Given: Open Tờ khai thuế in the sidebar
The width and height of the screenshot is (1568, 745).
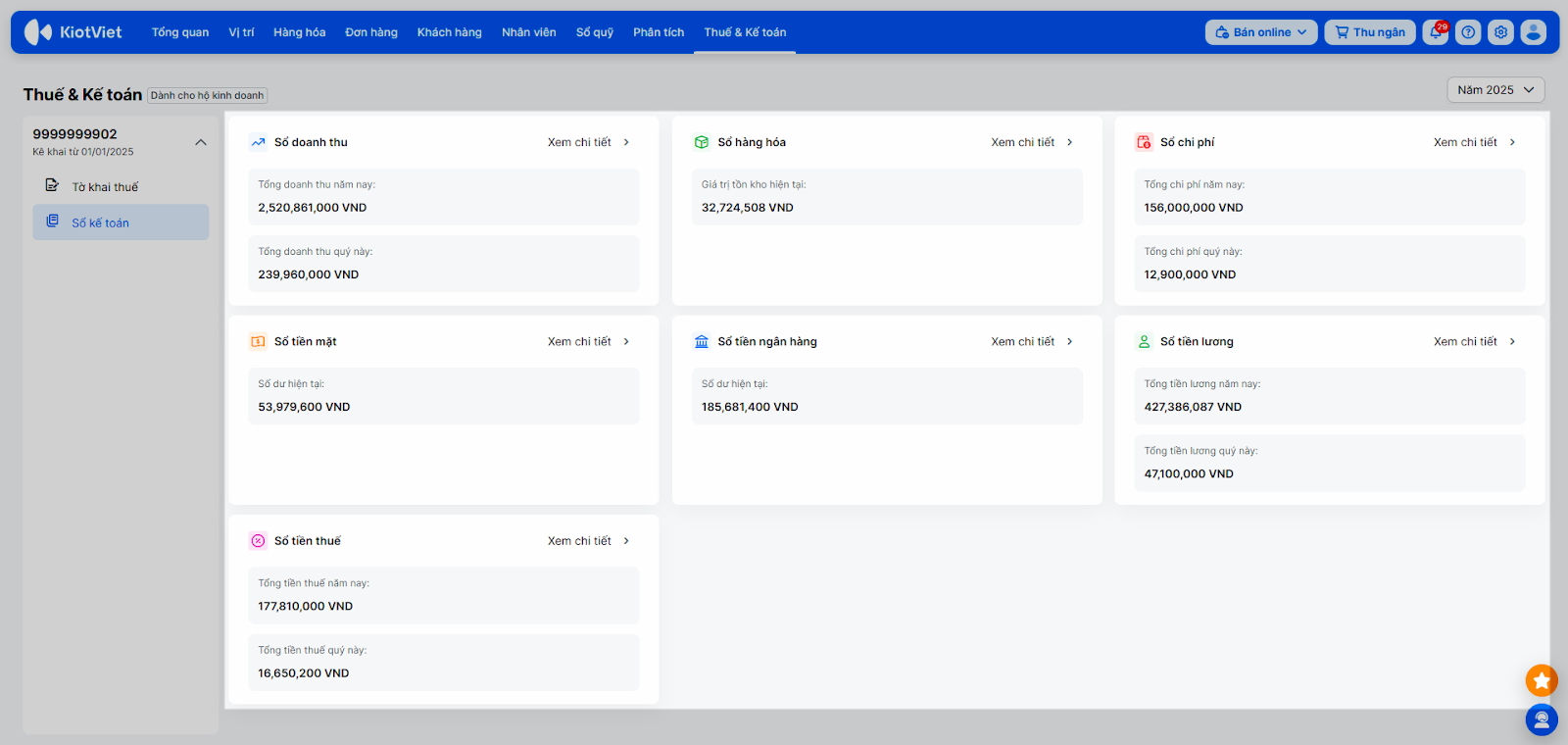Looking at the screenshot, I should pos(121,186).
